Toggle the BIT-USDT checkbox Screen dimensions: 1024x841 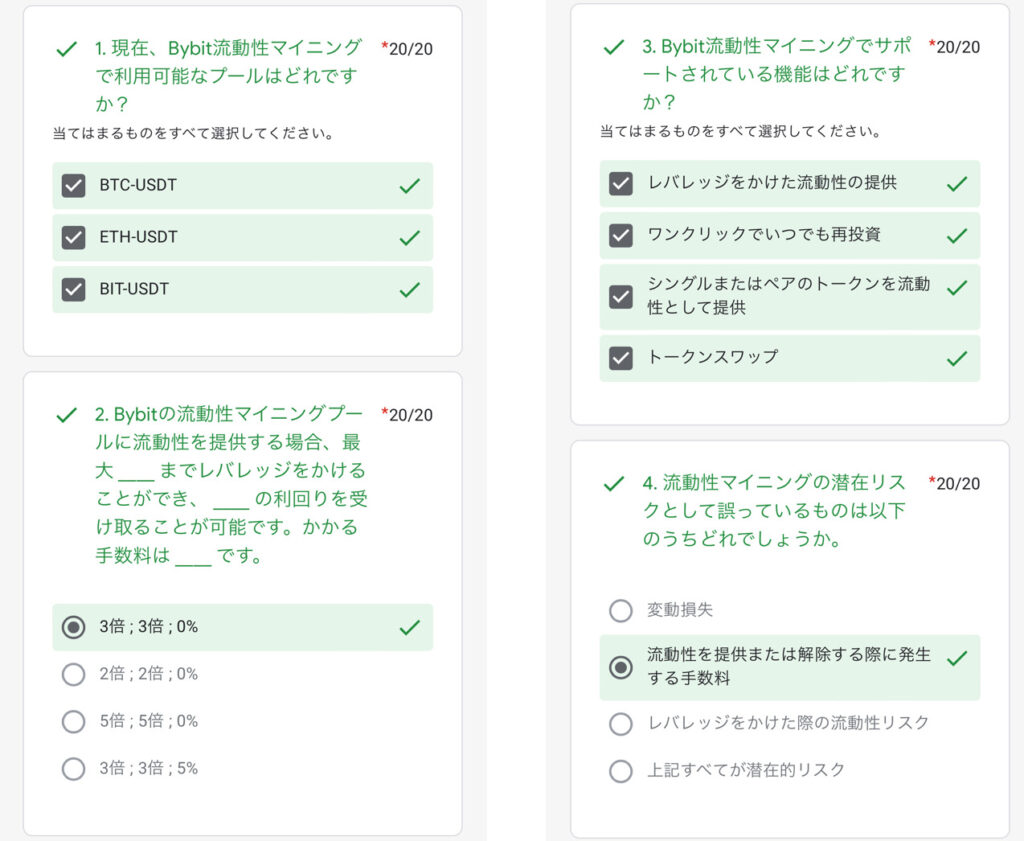click(x=73, y=289)
